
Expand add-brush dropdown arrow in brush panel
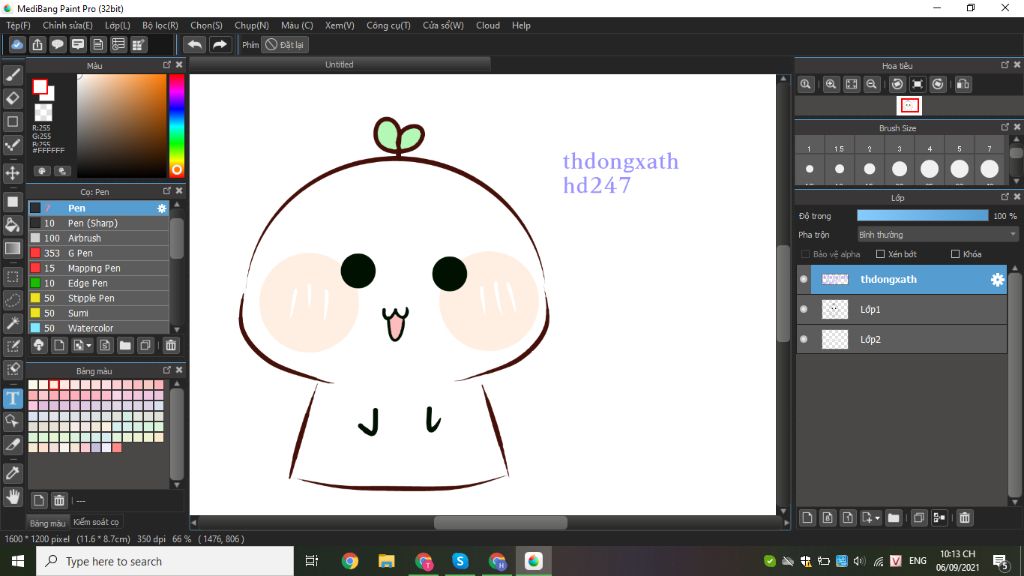coord(89,345)
